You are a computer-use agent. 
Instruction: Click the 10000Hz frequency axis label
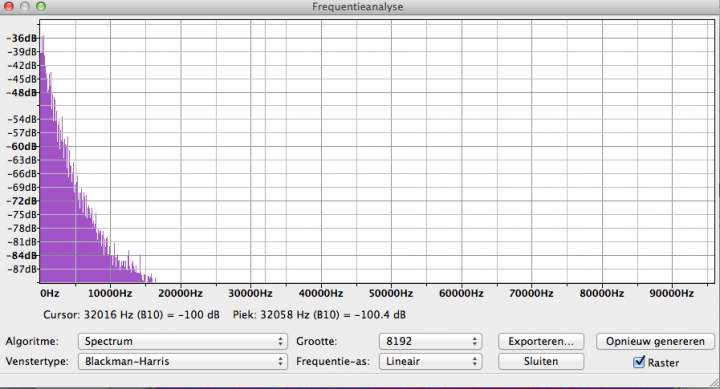click(110, 293)
